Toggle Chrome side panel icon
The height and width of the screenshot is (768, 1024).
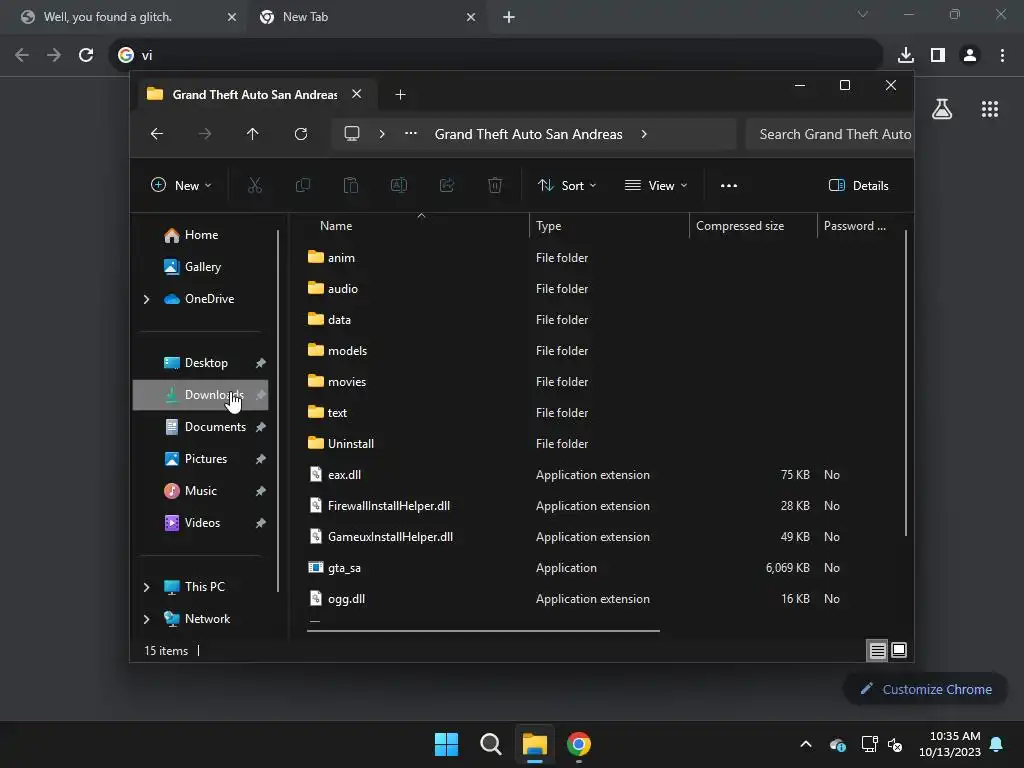click(x=938, y=55)
